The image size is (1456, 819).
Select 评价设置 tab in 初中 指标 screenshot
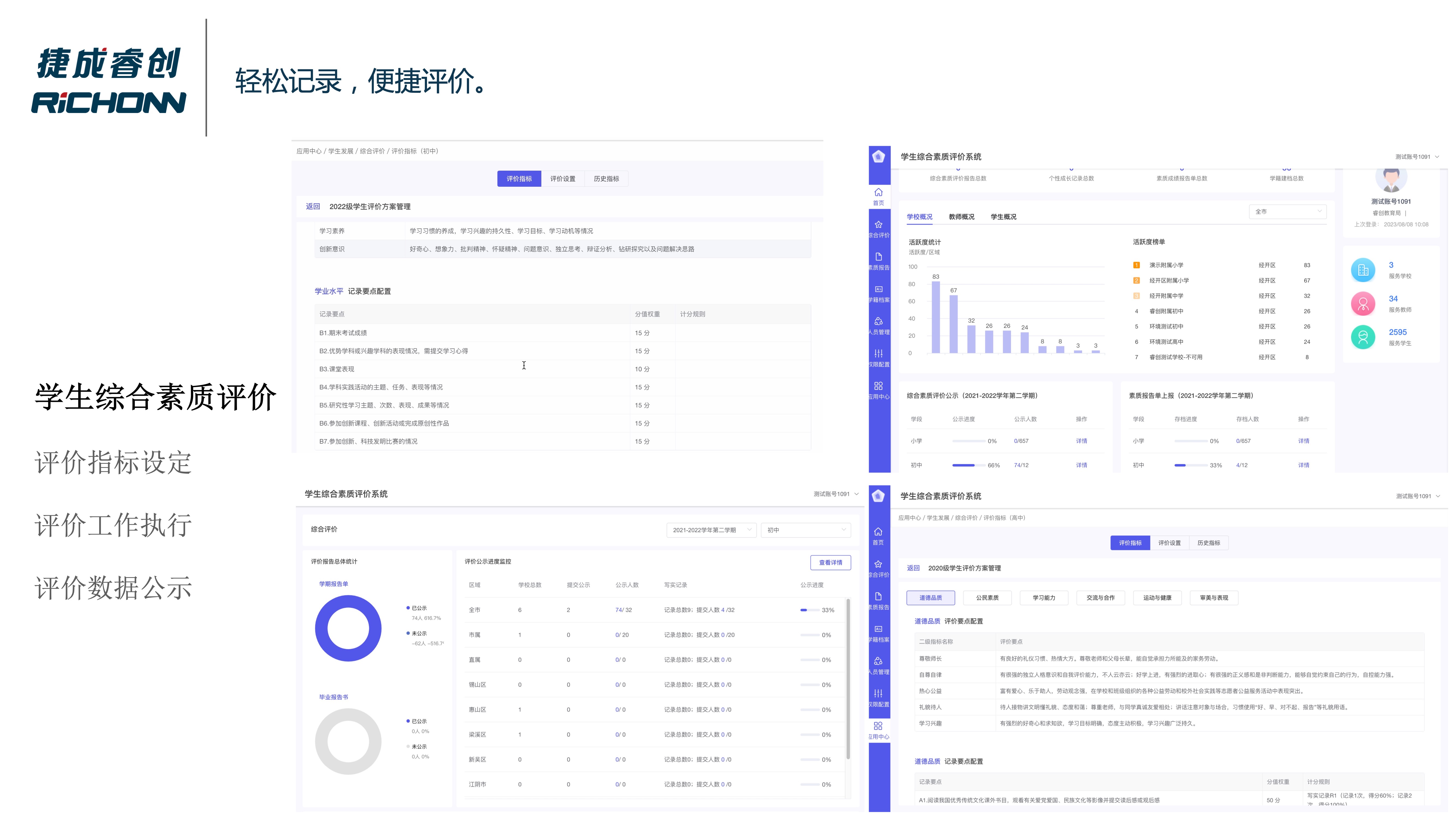(562, 179)
